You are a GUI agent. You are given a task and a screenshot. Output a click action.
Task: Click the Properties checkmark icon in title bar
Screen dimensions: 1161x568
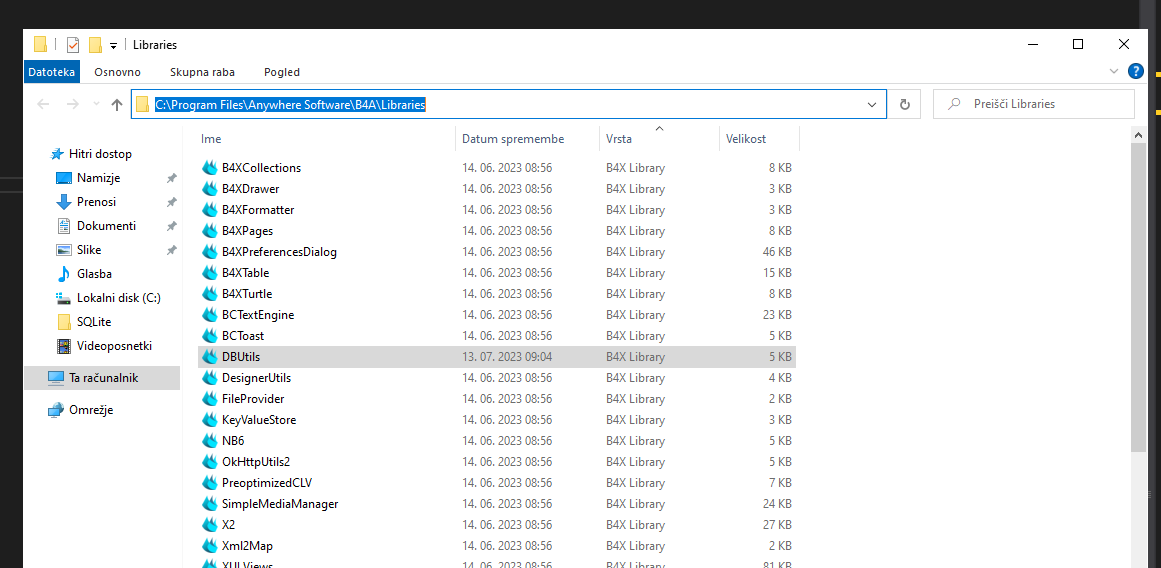(x=73, y=45)
